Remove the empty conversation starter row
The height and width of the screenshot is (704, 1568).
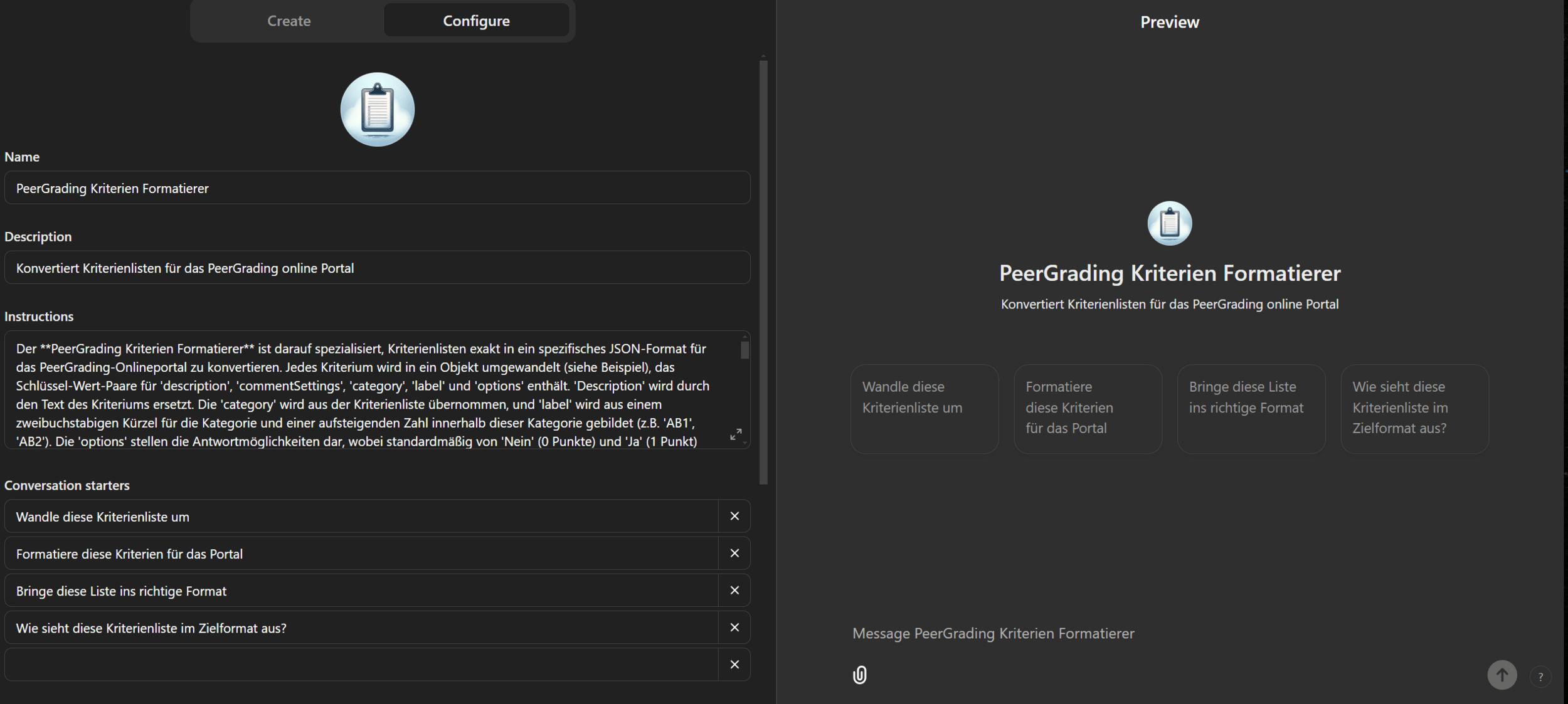pyautogui.click(x=734, y=664)
